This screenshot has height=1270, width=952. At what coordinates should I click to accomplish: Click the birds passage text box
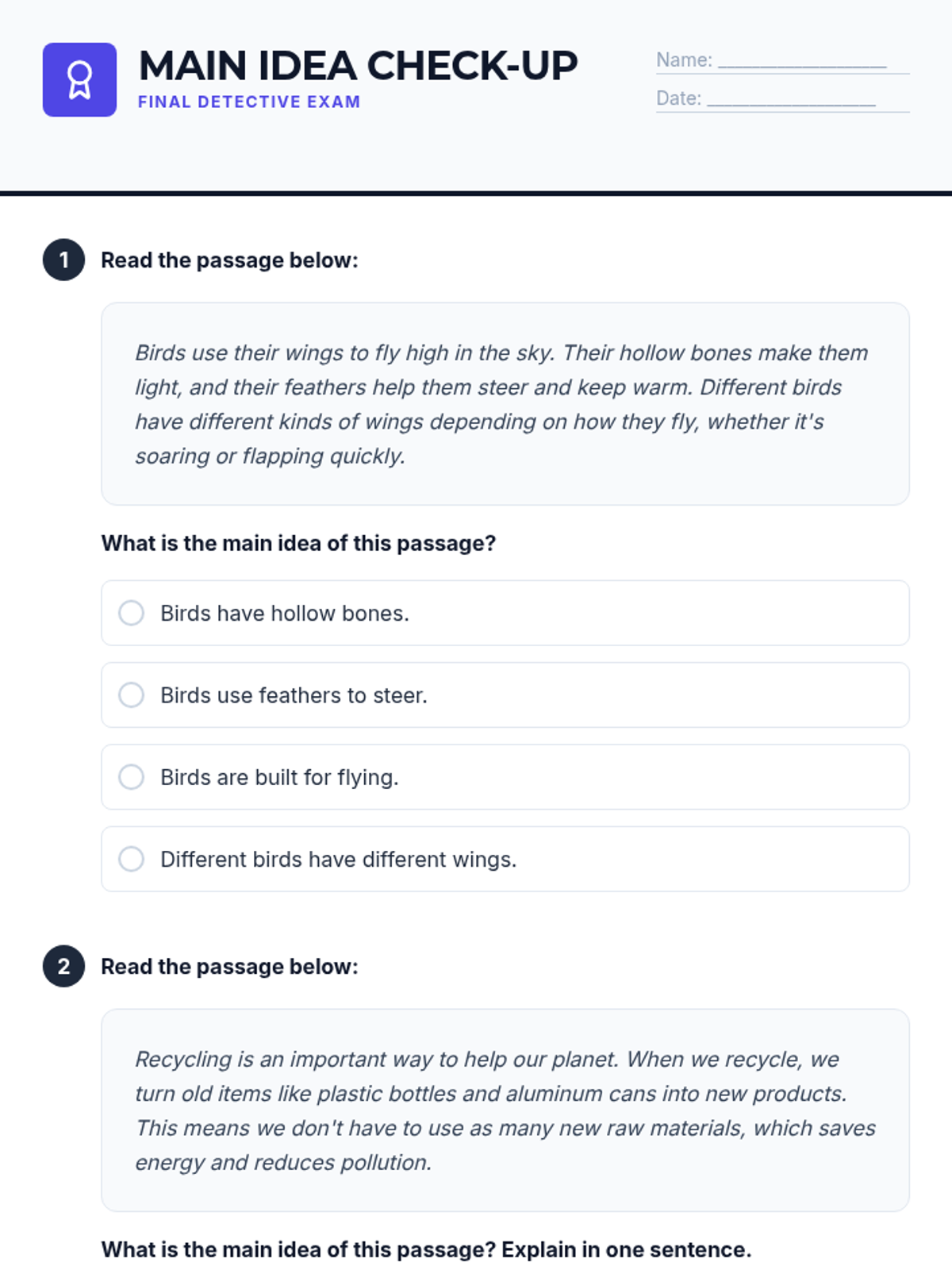tap(505, 403)
